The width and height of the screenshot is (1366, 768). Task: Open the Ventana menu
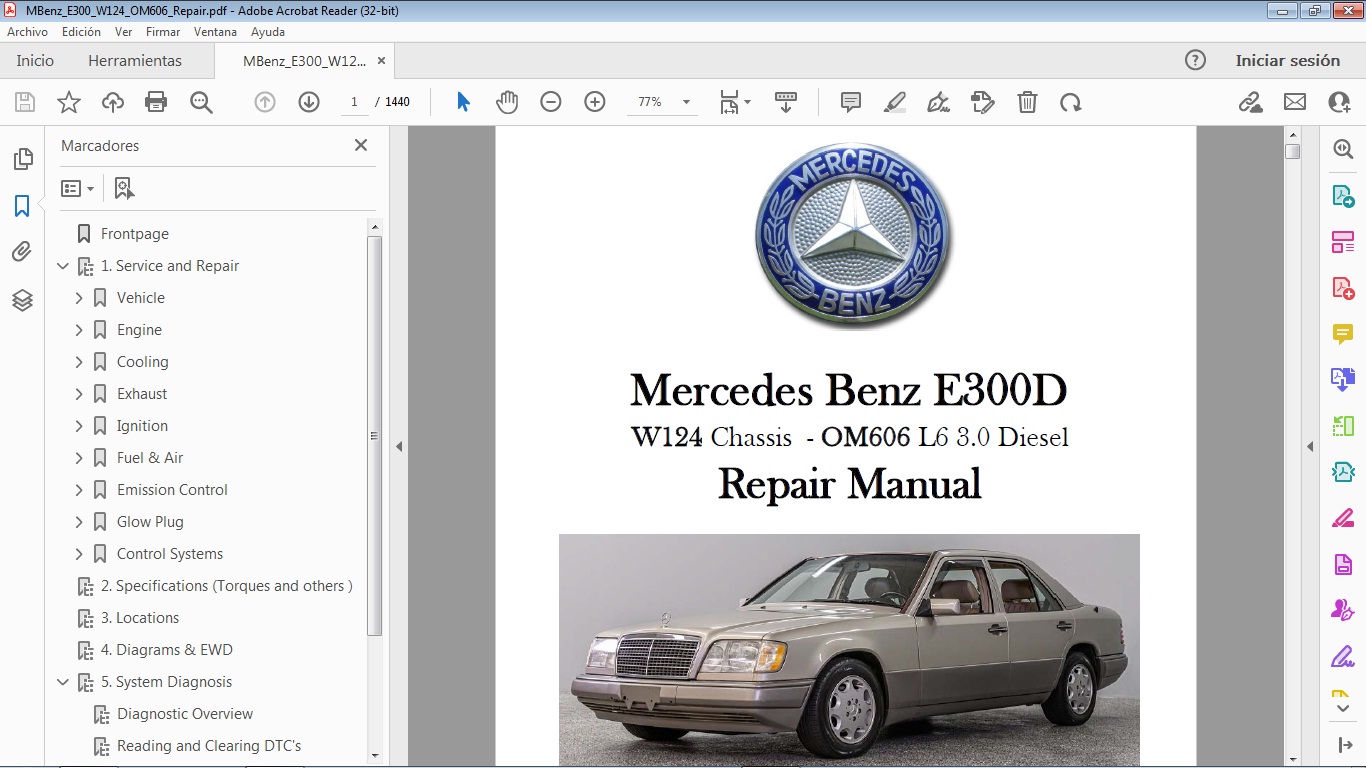coord(215,32)
